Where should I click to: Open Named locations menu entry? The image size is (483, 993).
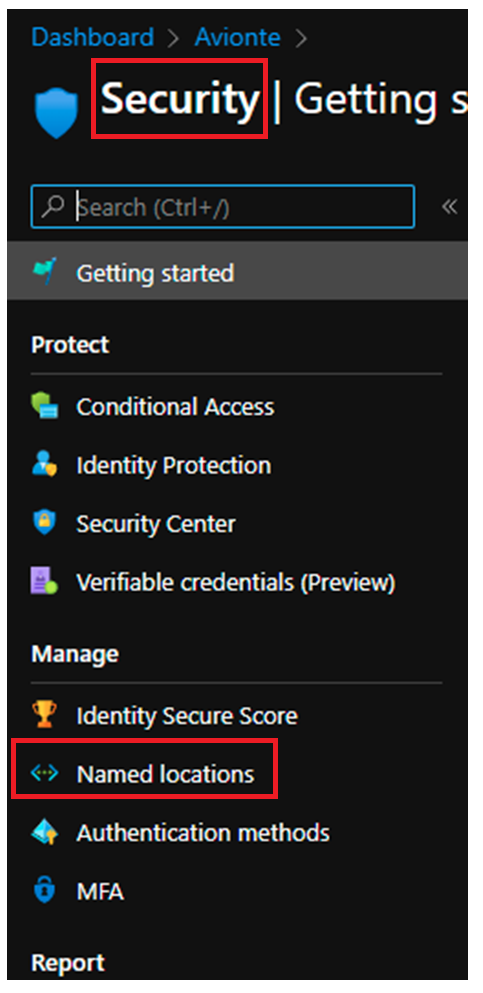[x=165, y=774]
